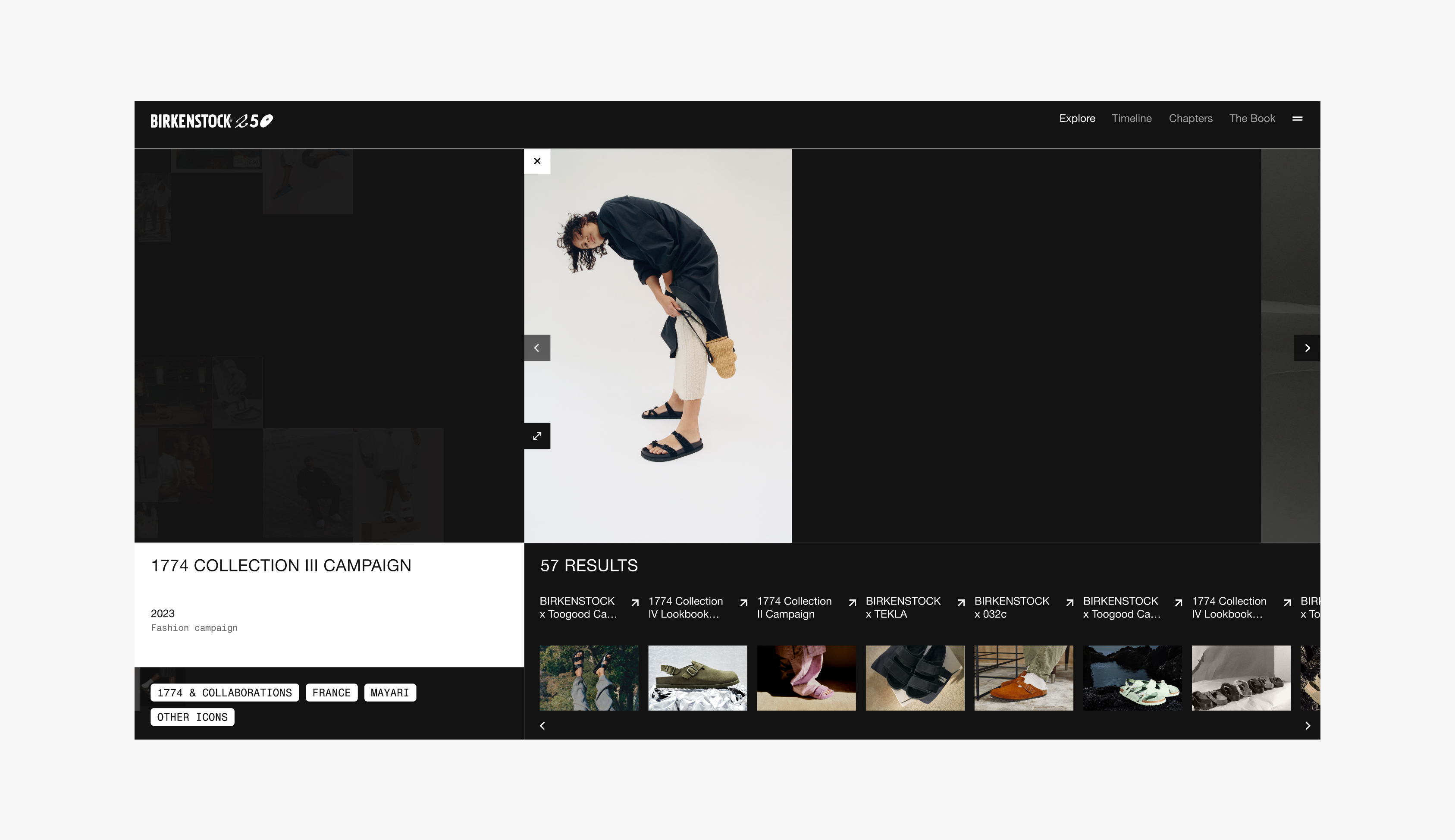This screenshot has width=1455, height=840.
Task: Open BIRKENSTOCK x TEKLA result title
Action: coord(903,608)
